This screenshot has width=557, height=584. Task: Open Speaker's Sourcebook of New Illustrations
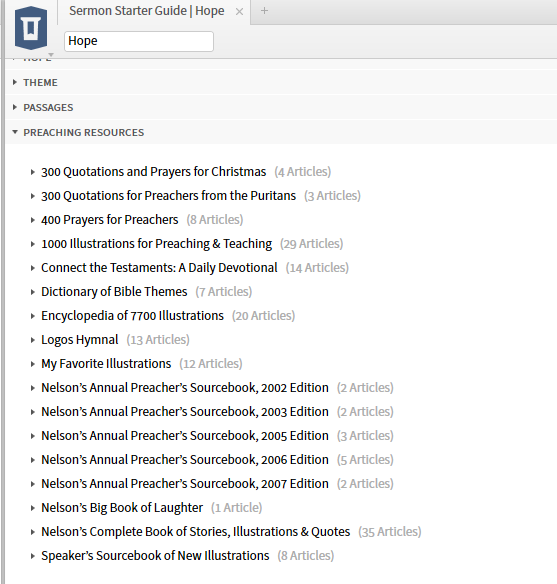coord(155,556)
